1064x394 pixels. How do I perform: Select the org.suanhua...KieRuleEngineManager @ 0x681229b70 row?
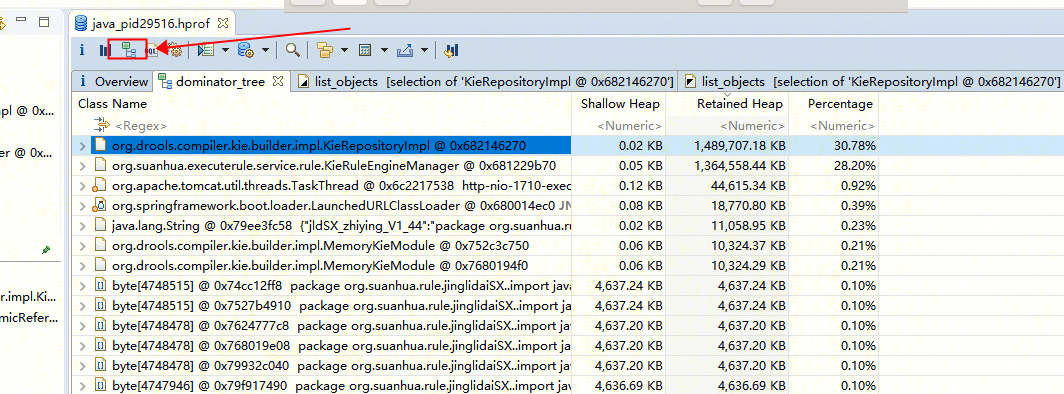(x=475, y=165)
